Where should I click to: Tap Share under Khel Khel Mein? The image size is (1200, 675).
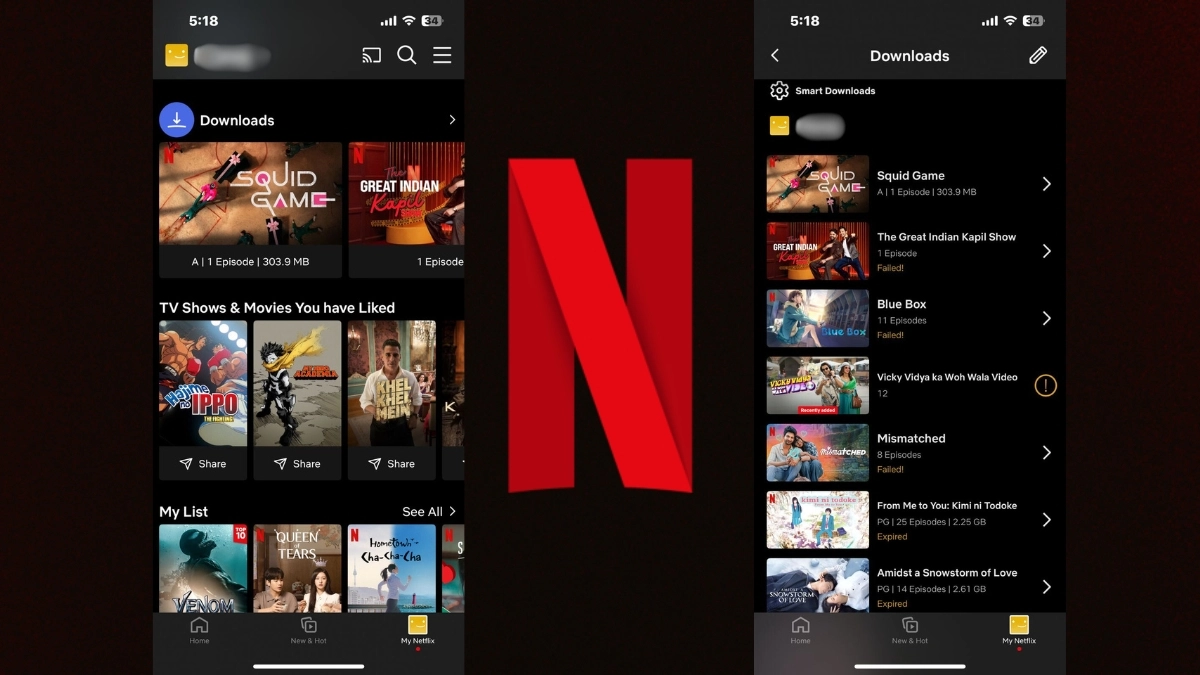click(x=391, y=463)
